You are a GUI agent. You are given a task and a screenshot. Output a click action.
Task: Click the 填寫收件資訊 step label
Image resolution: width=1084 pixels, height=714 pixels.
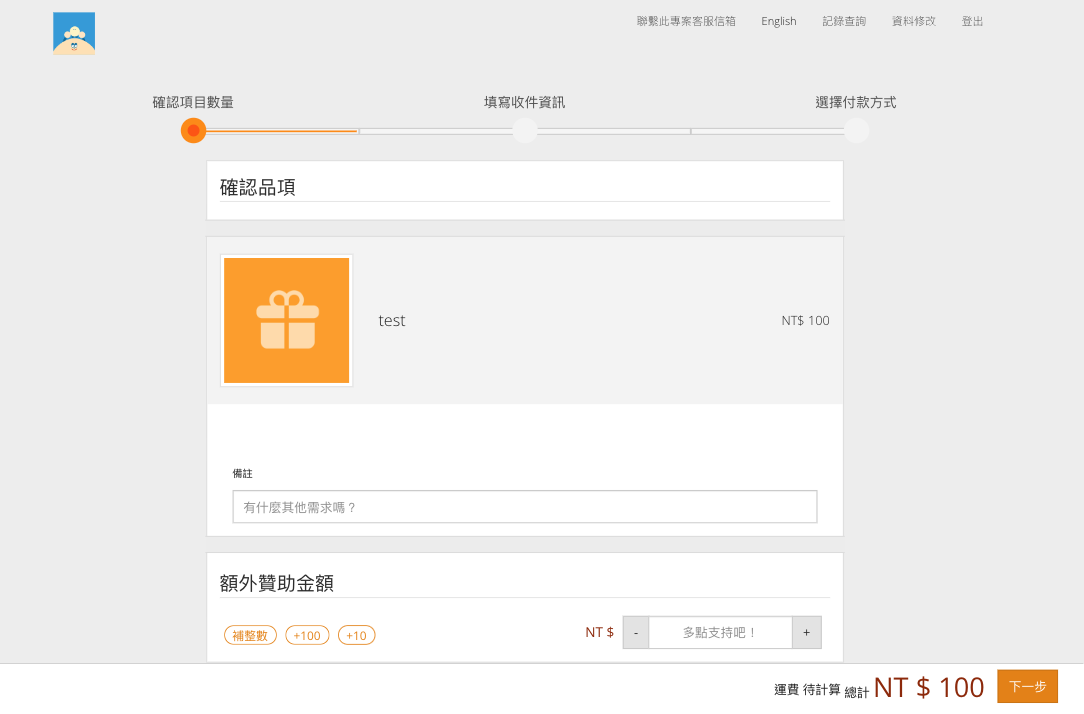tap(525, 102)
